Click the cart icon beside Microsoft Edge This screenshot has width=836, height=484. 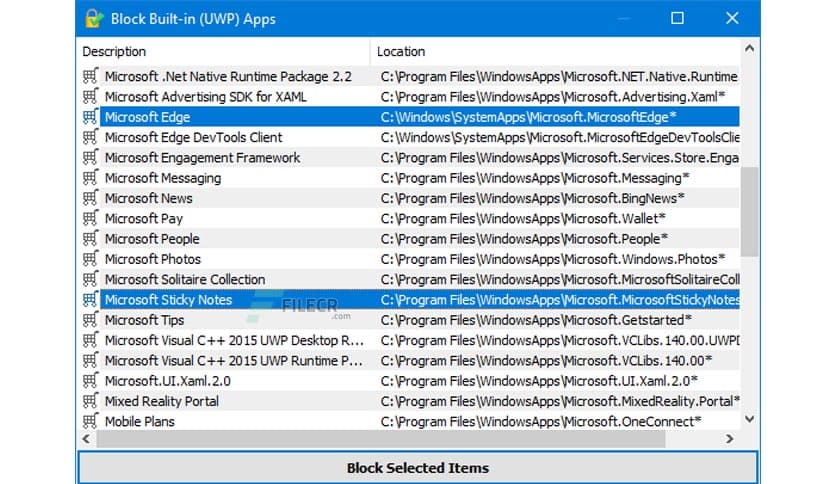[91, 117]
